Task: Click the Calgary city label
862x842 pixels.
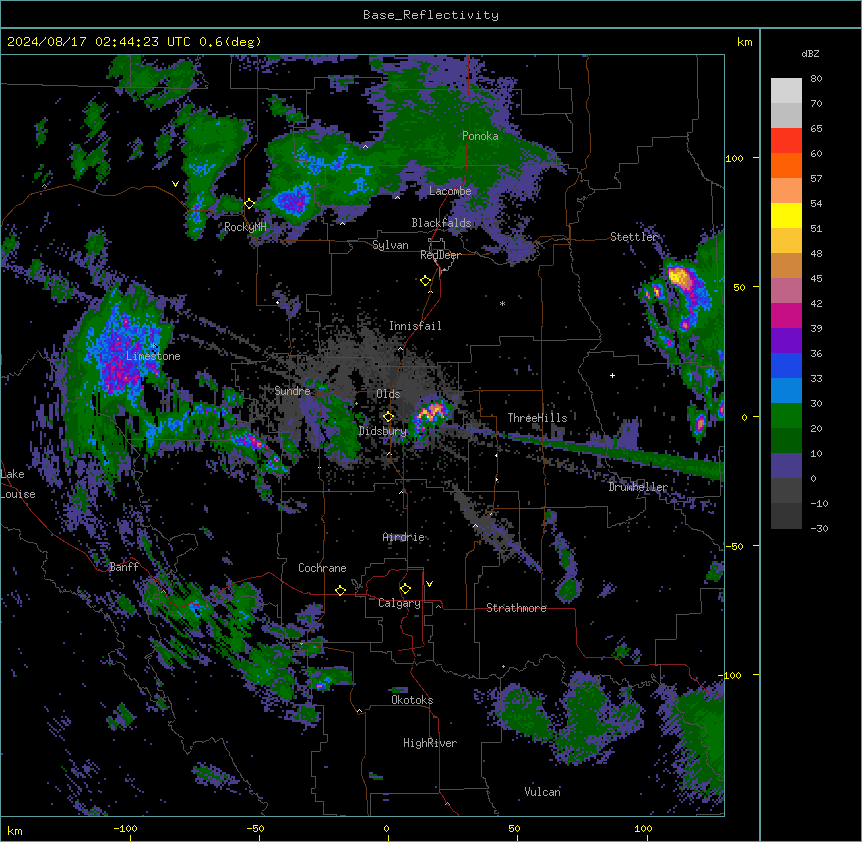Action: click(399, 603)
